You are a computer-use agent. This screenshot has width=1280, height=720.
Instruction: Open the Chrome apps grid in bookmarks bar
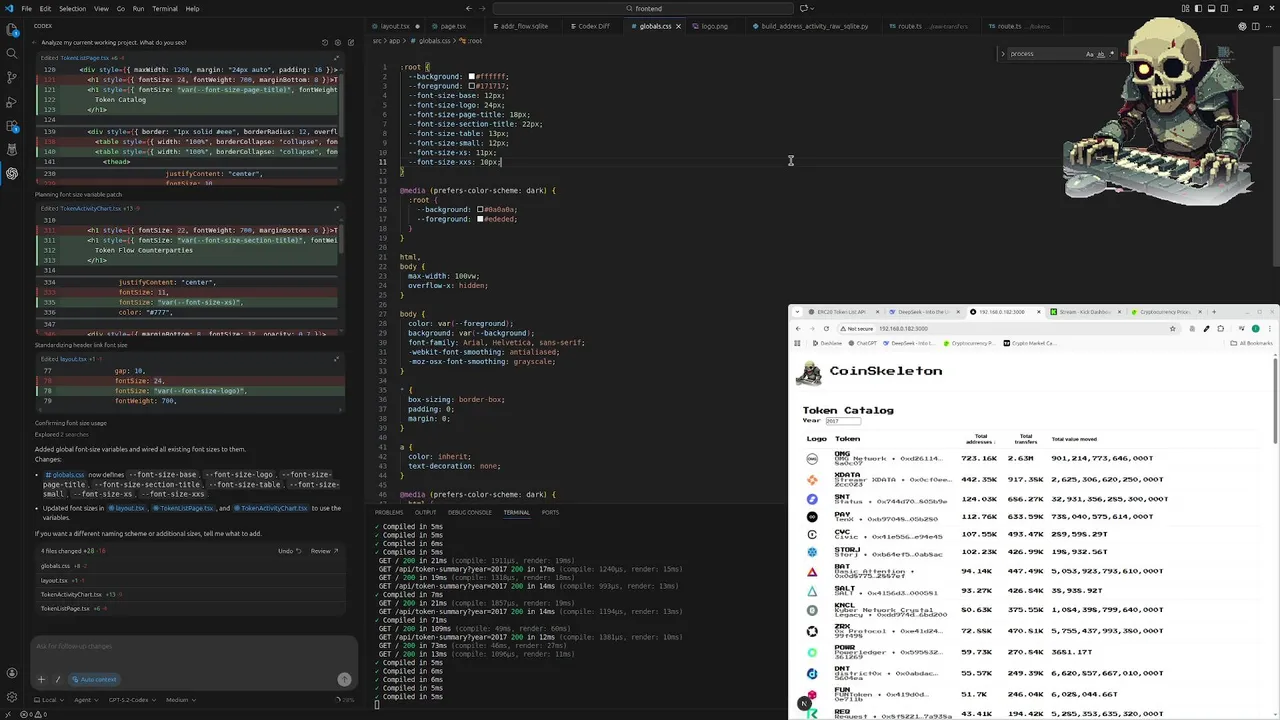pyautogui.click(x=798, y=343)
